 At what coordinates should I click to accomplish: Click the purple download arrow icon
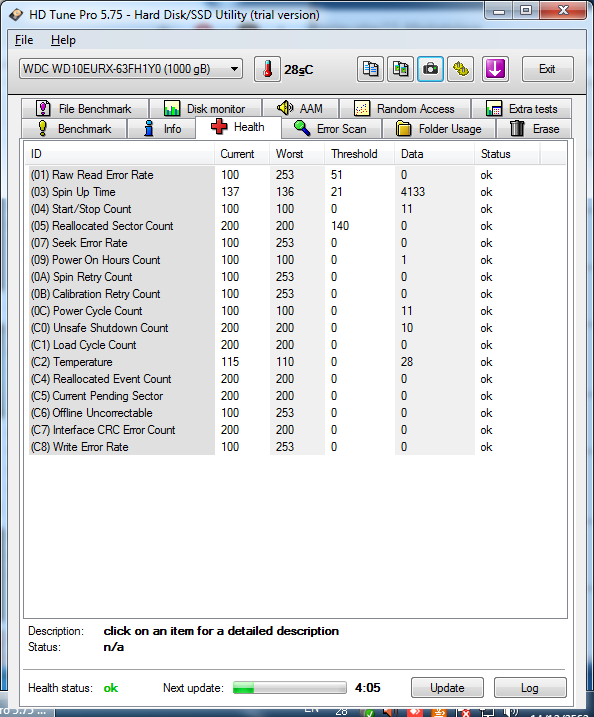tap(495, 70)
